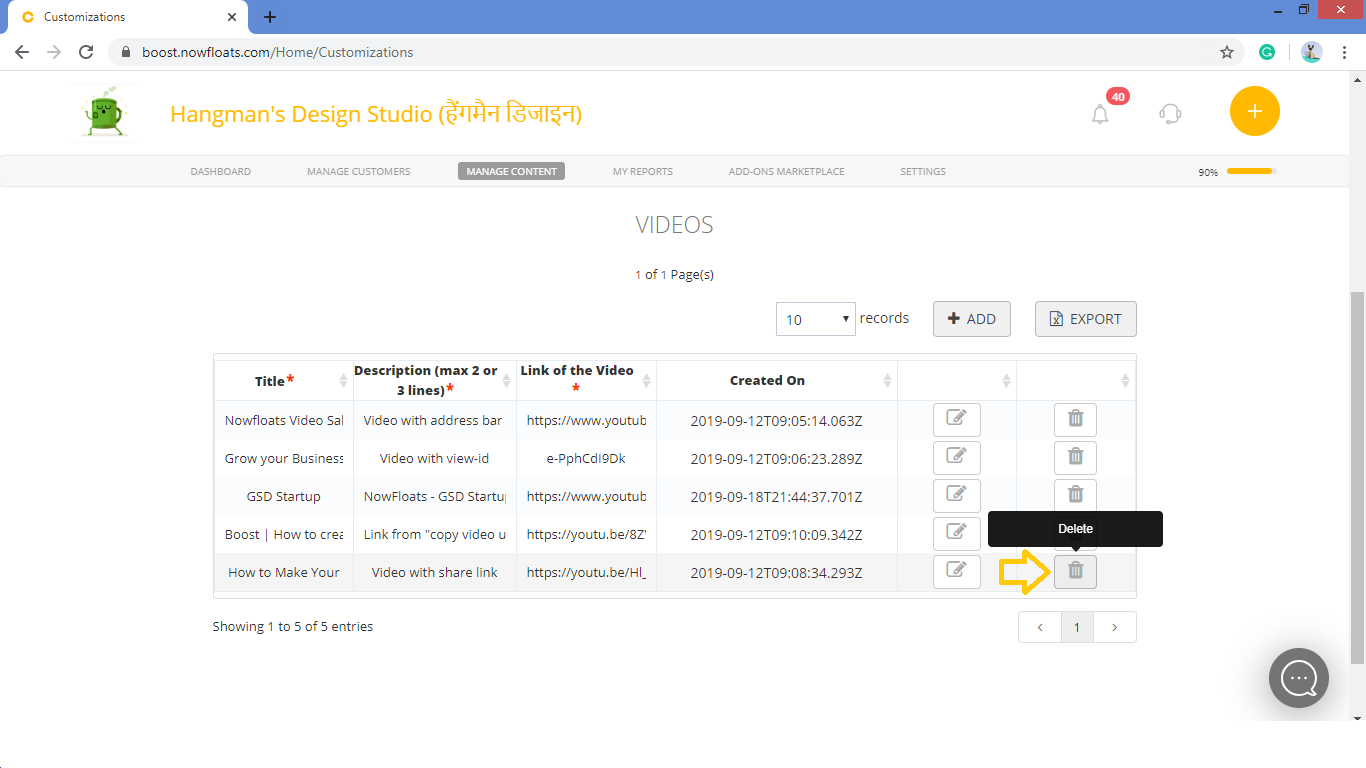Image resolution: width=1366 pixels, height=768 pixels.
Task: Click the EXPORT button
Action: tap(1085, 318)
